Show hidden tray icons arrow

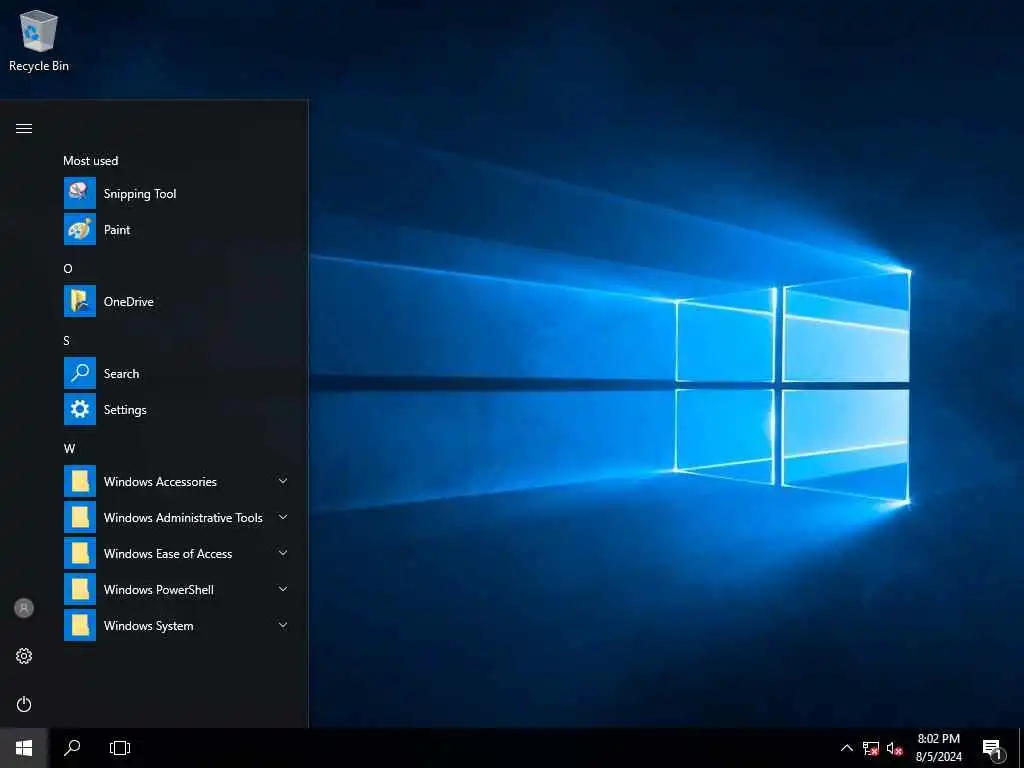(x=846, y=748)
